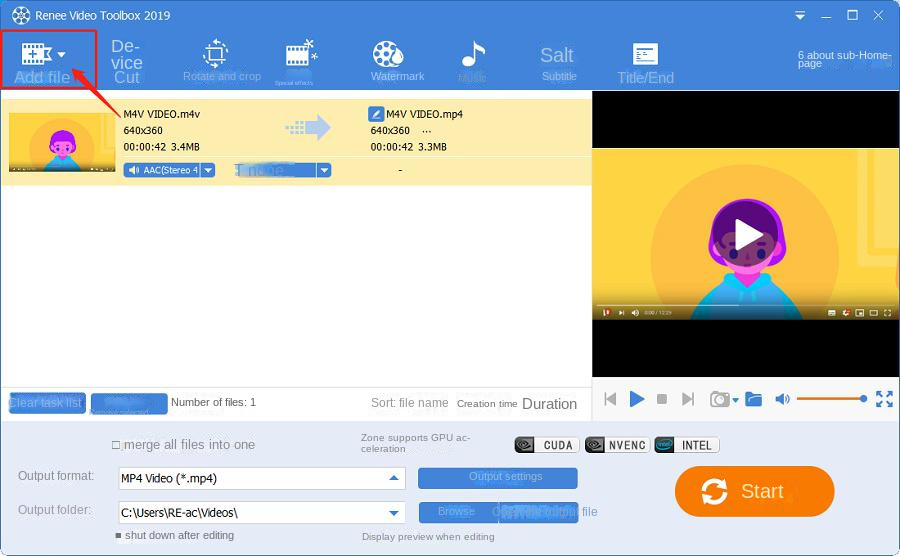Click the Output settings button
The width and height of the screenshot is (900, 556).
click(x=497, y=478)
